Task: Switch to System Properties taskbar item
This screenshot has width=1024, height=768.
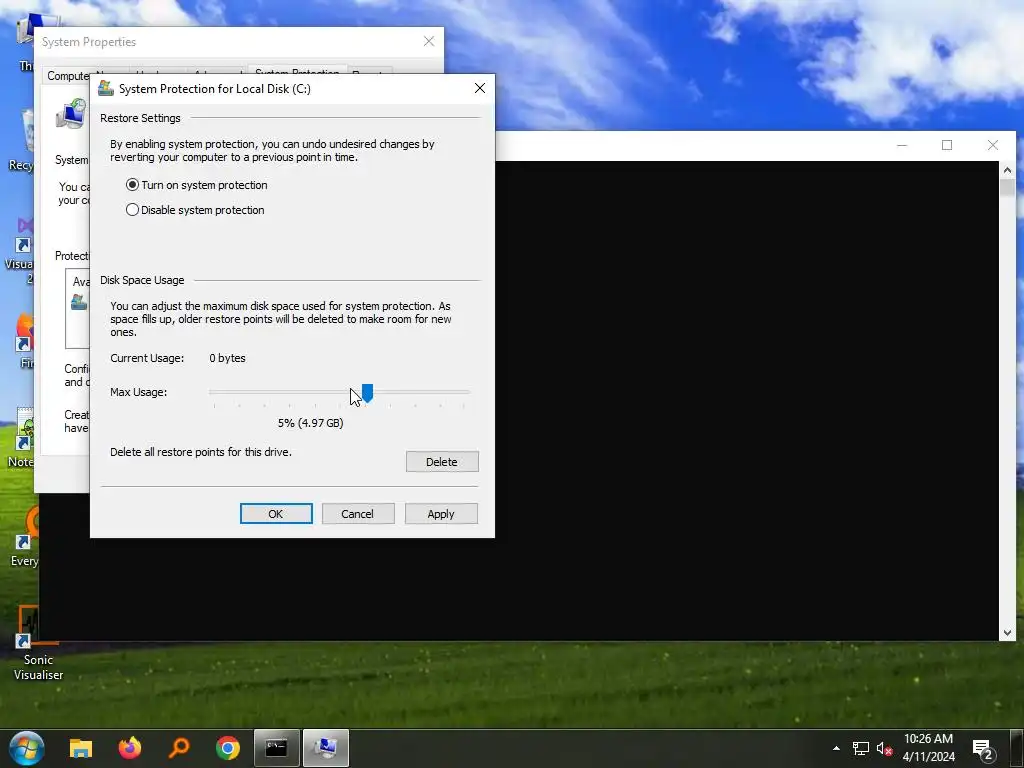Action: [326, 748]
